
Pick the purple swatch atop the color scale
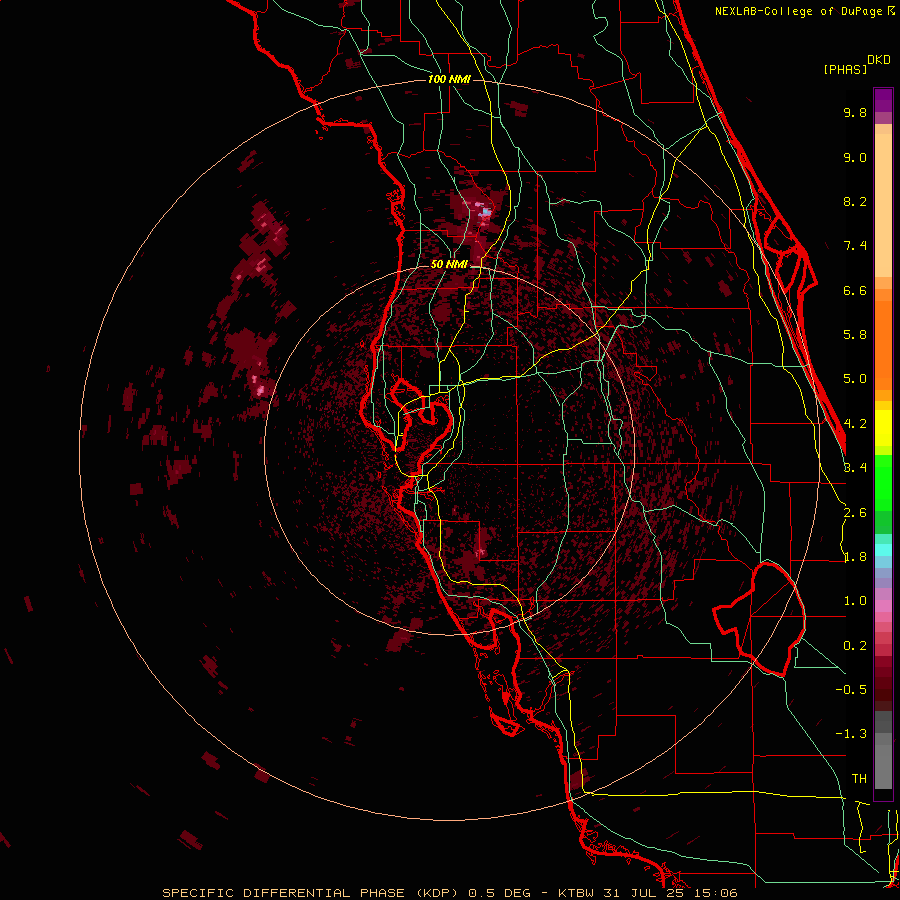coord(883,100)
